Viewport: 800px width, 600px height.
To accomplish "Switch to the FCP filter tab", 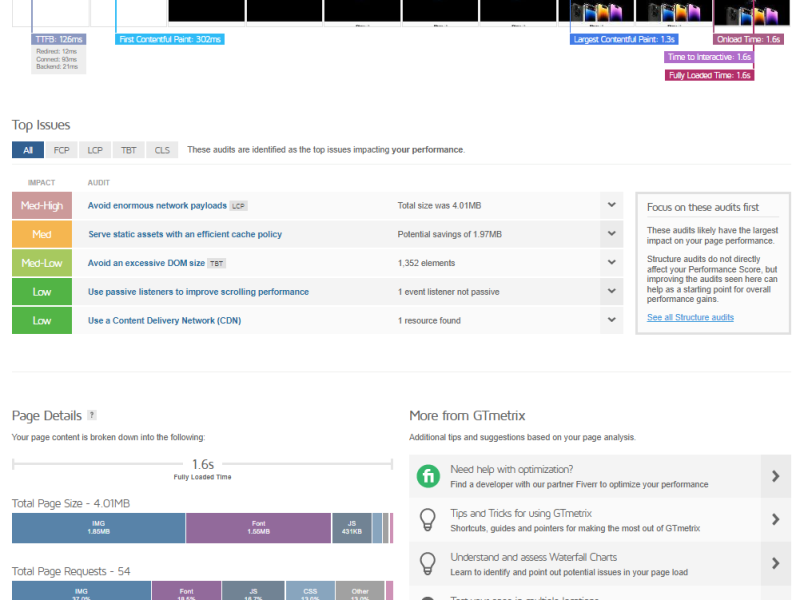I will coord(61,150).
